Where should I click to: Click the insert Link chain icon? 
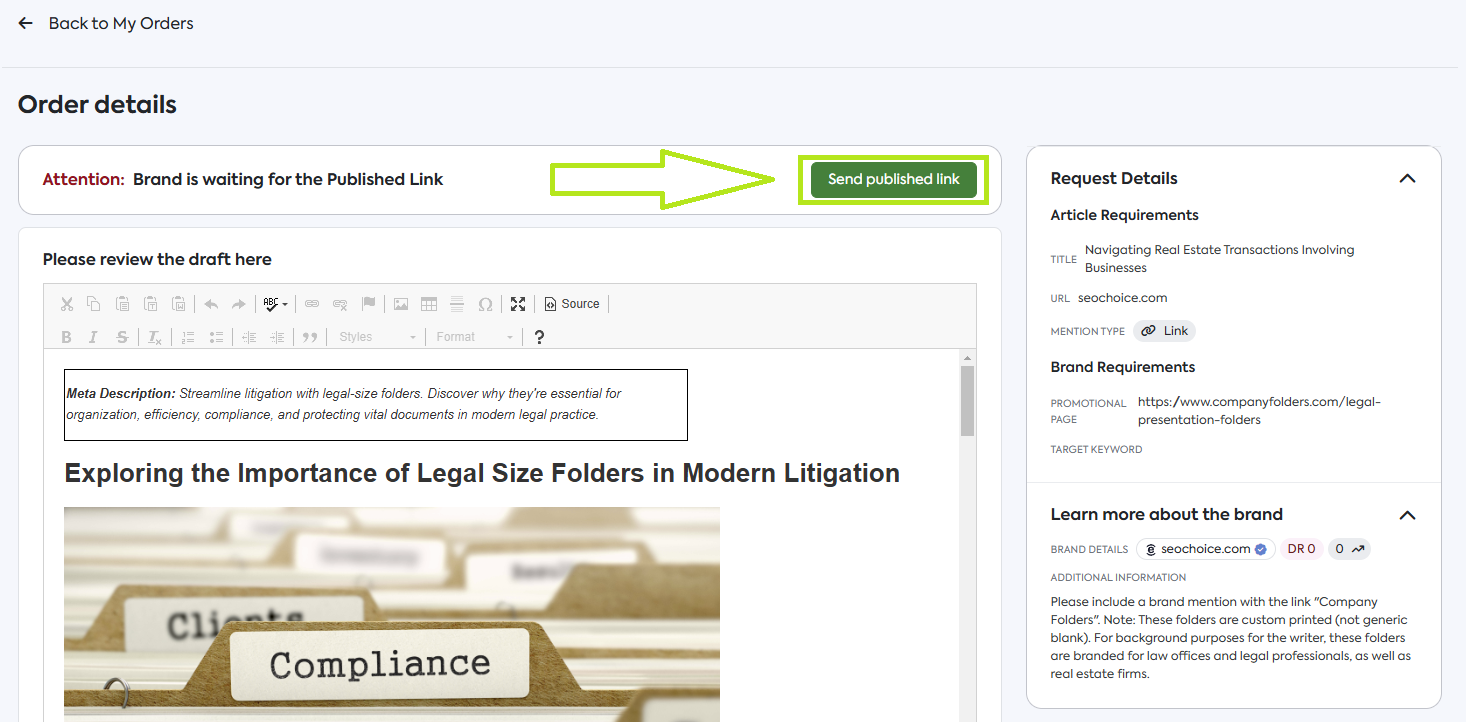point(312,304)
